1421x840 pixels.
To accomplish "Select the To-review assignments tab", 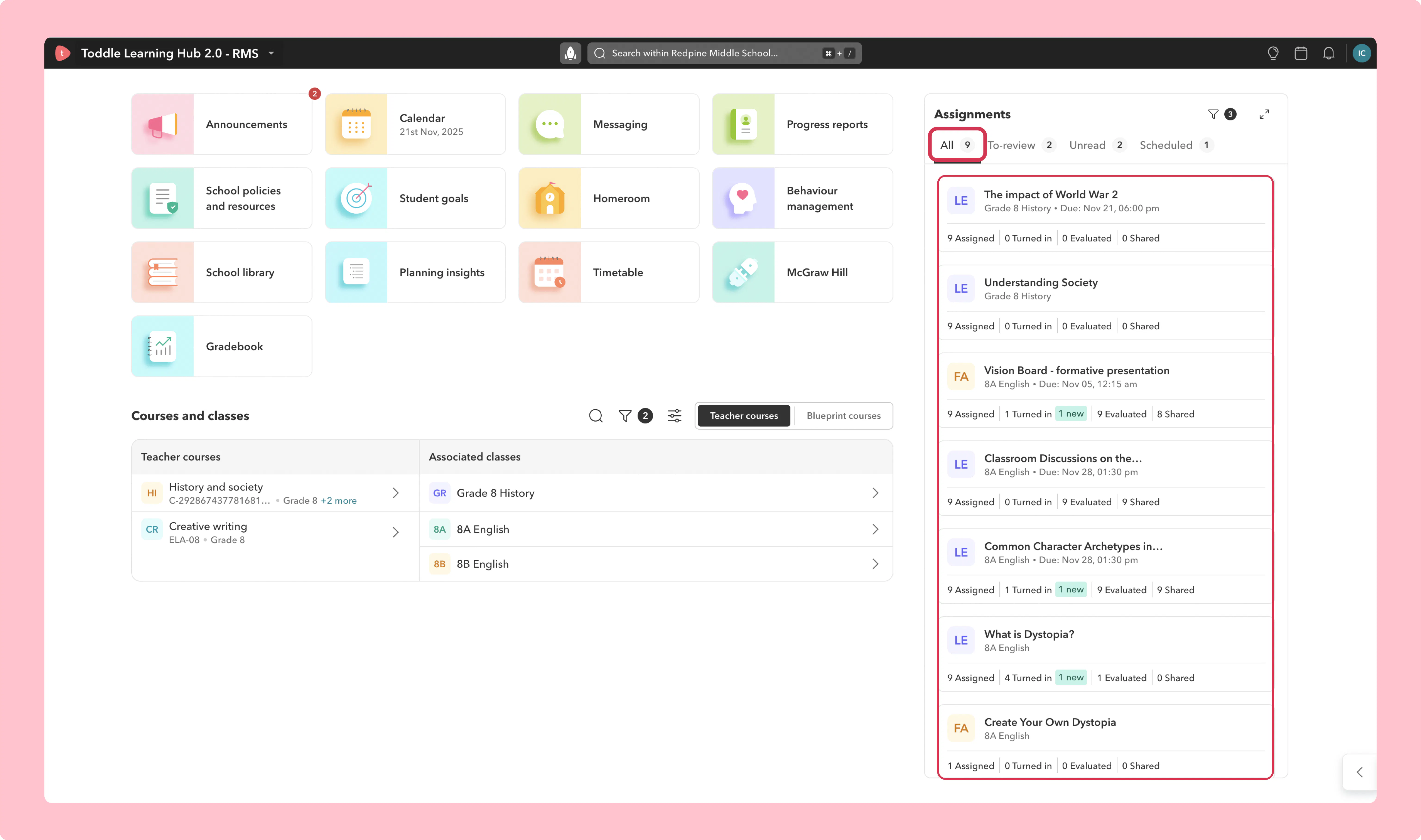I will click(x=1022, y=145).
